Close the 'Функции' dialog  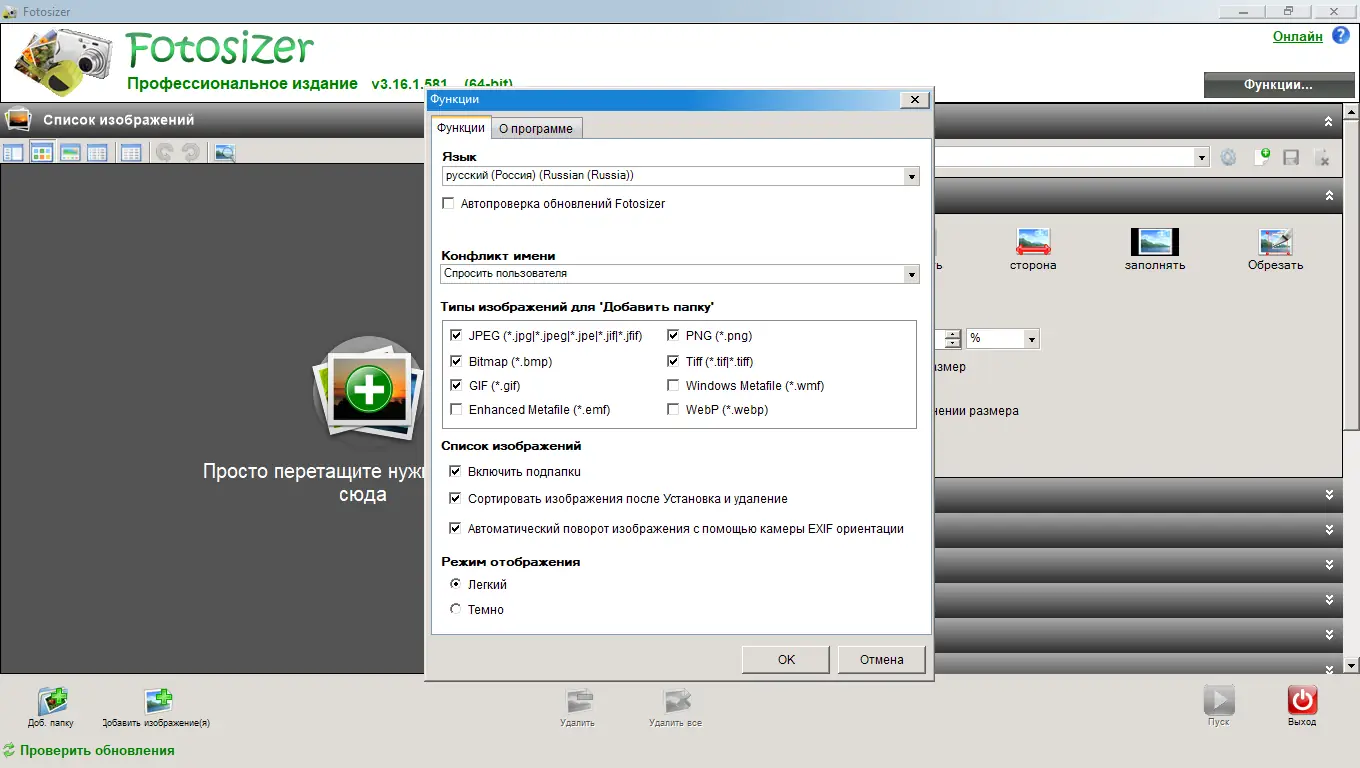pos(914,99)
